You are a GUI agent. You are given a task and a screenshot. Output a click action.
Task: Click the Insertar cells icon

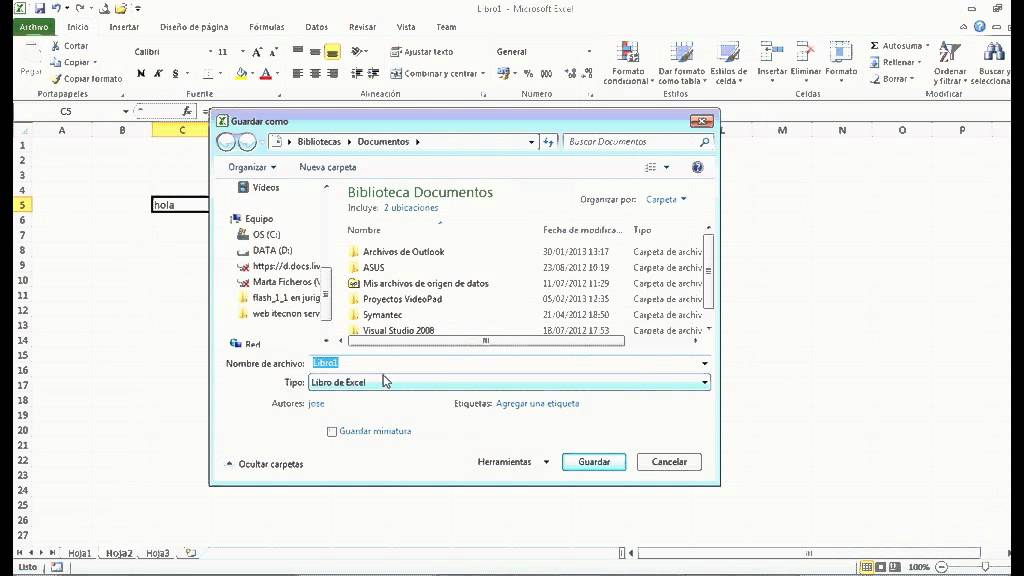[772, 52]
